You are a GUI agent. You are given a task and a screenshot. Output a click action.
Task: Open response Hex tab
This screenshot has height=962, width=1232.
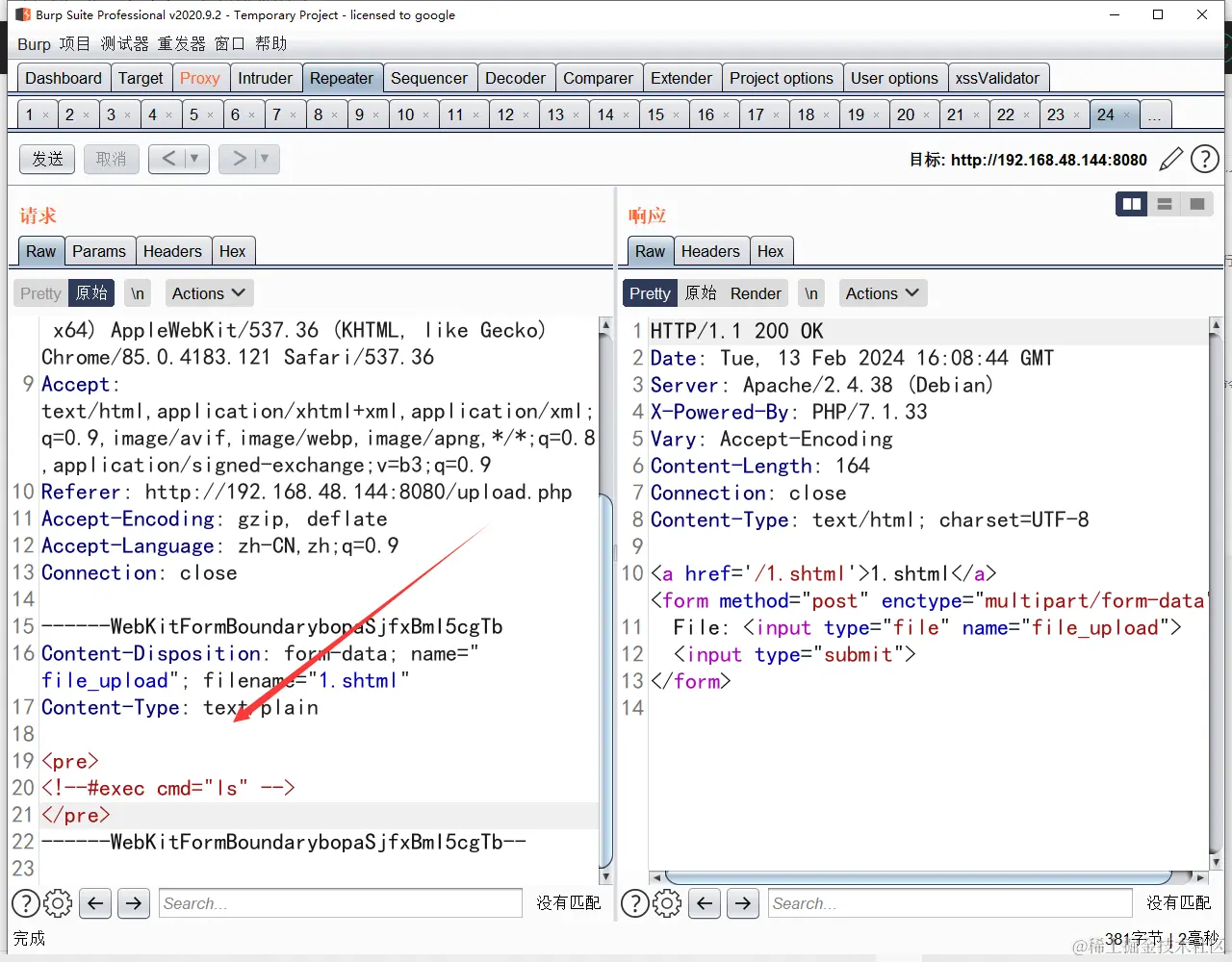[x=770, y=251]
